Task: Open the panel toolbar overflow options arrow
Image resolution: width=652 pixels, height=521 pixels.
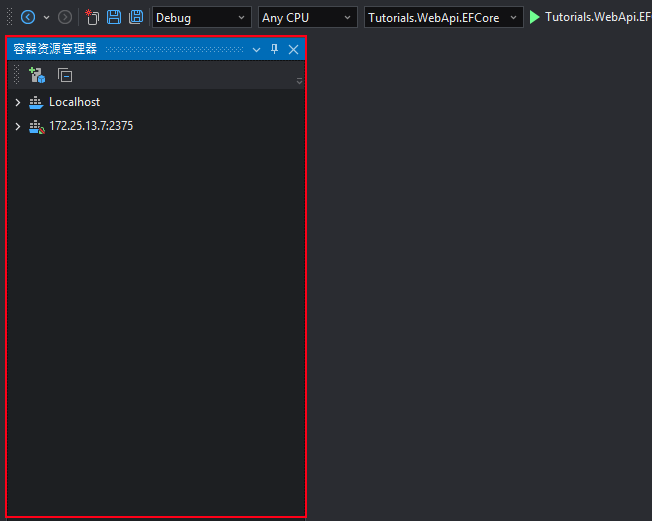Action: [299, 81]
